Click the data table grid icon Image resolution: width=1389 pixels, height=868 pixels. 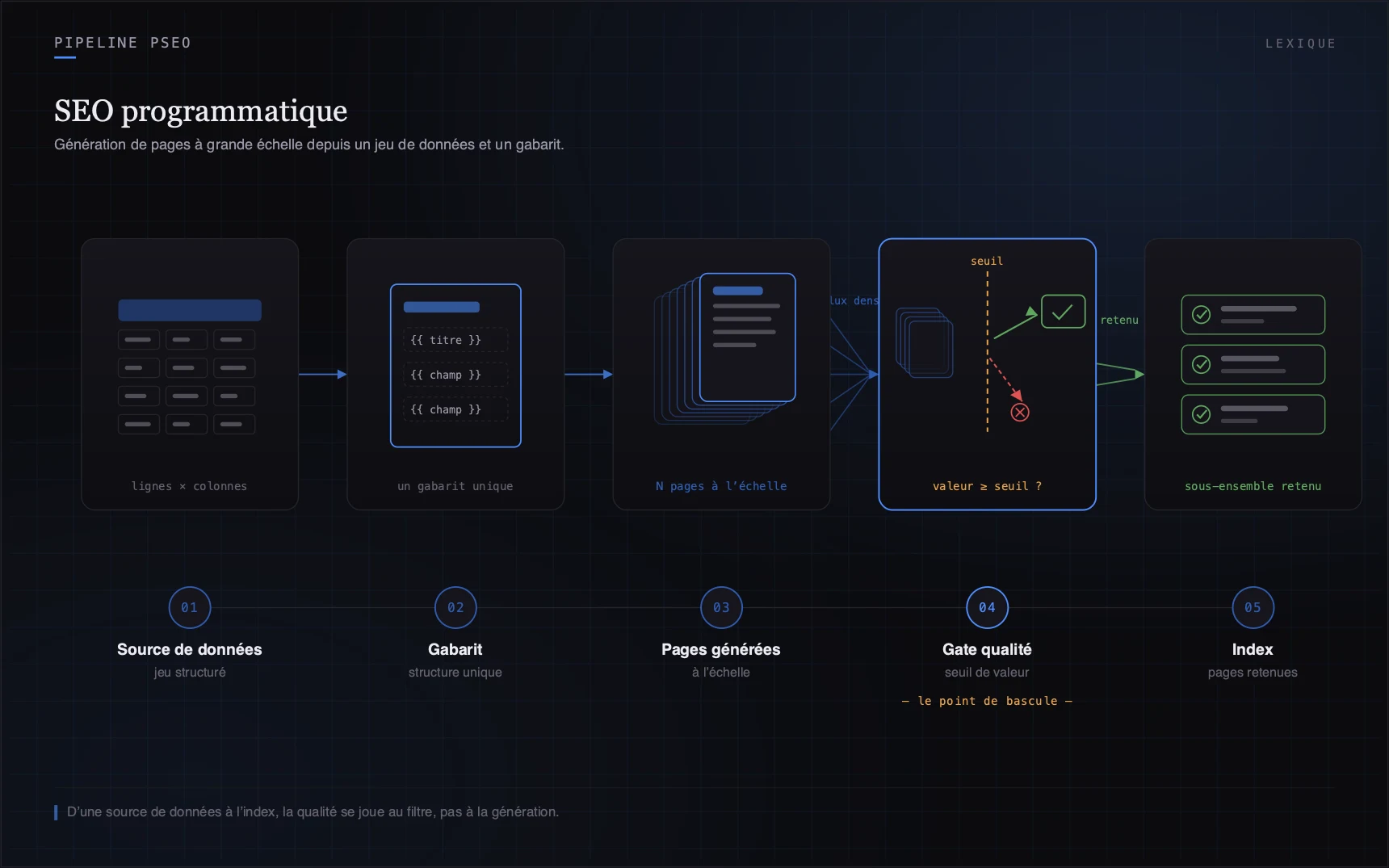click(190, 367)
